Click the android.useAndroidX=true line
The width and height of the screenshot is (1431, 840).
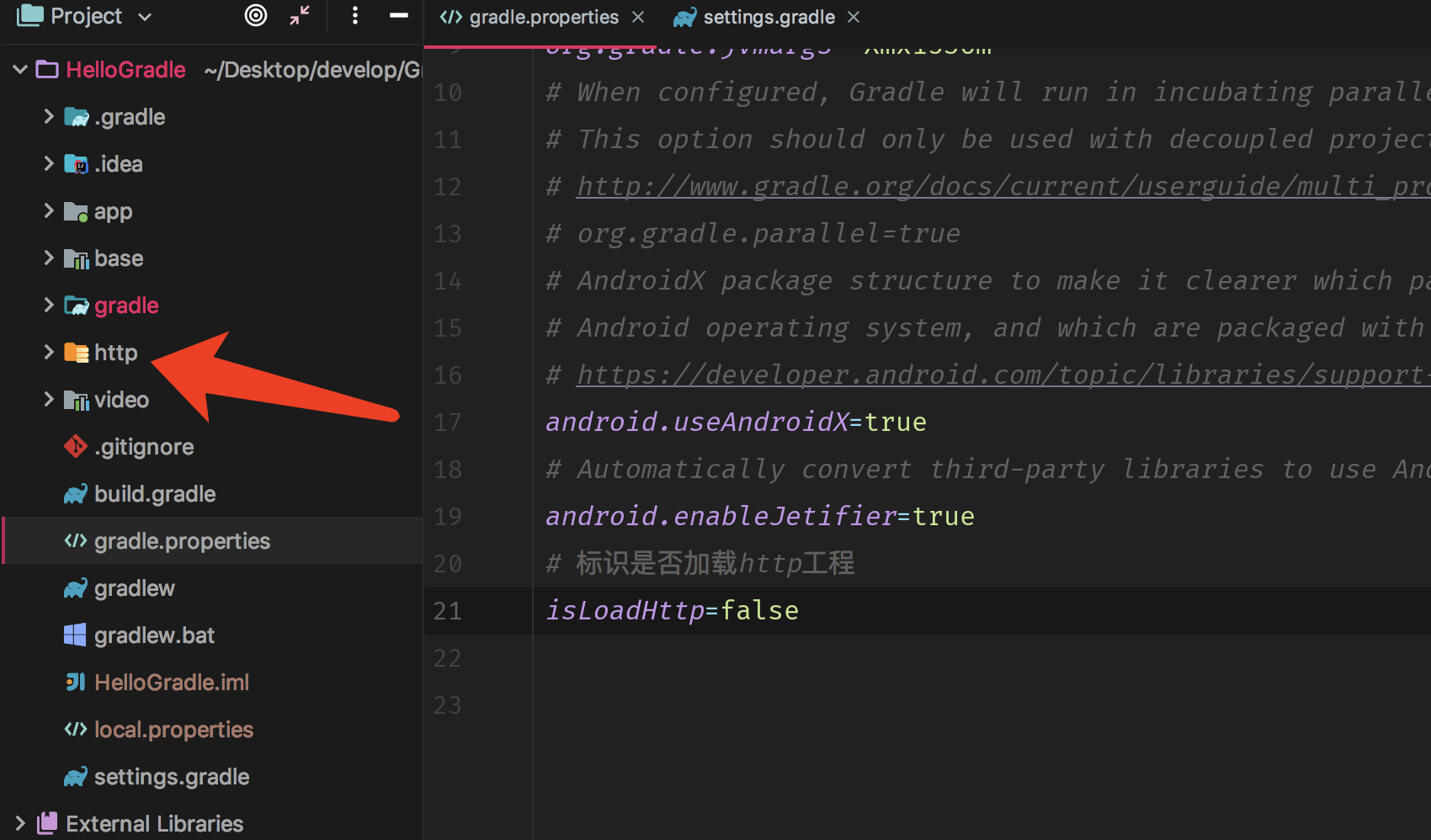point(736,422)
